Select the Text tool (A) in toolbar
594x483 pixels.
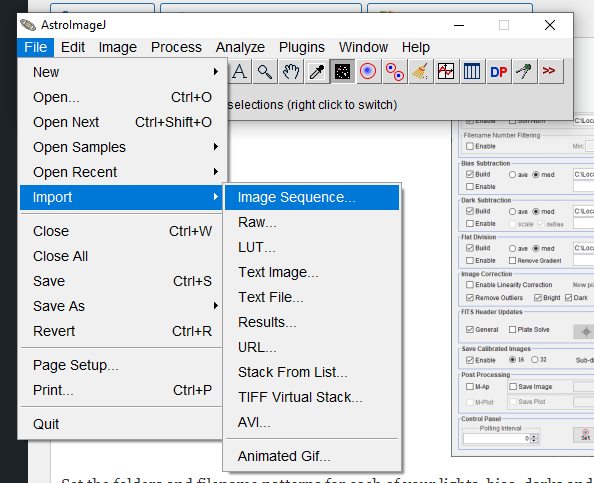click(x=240, y=71)
